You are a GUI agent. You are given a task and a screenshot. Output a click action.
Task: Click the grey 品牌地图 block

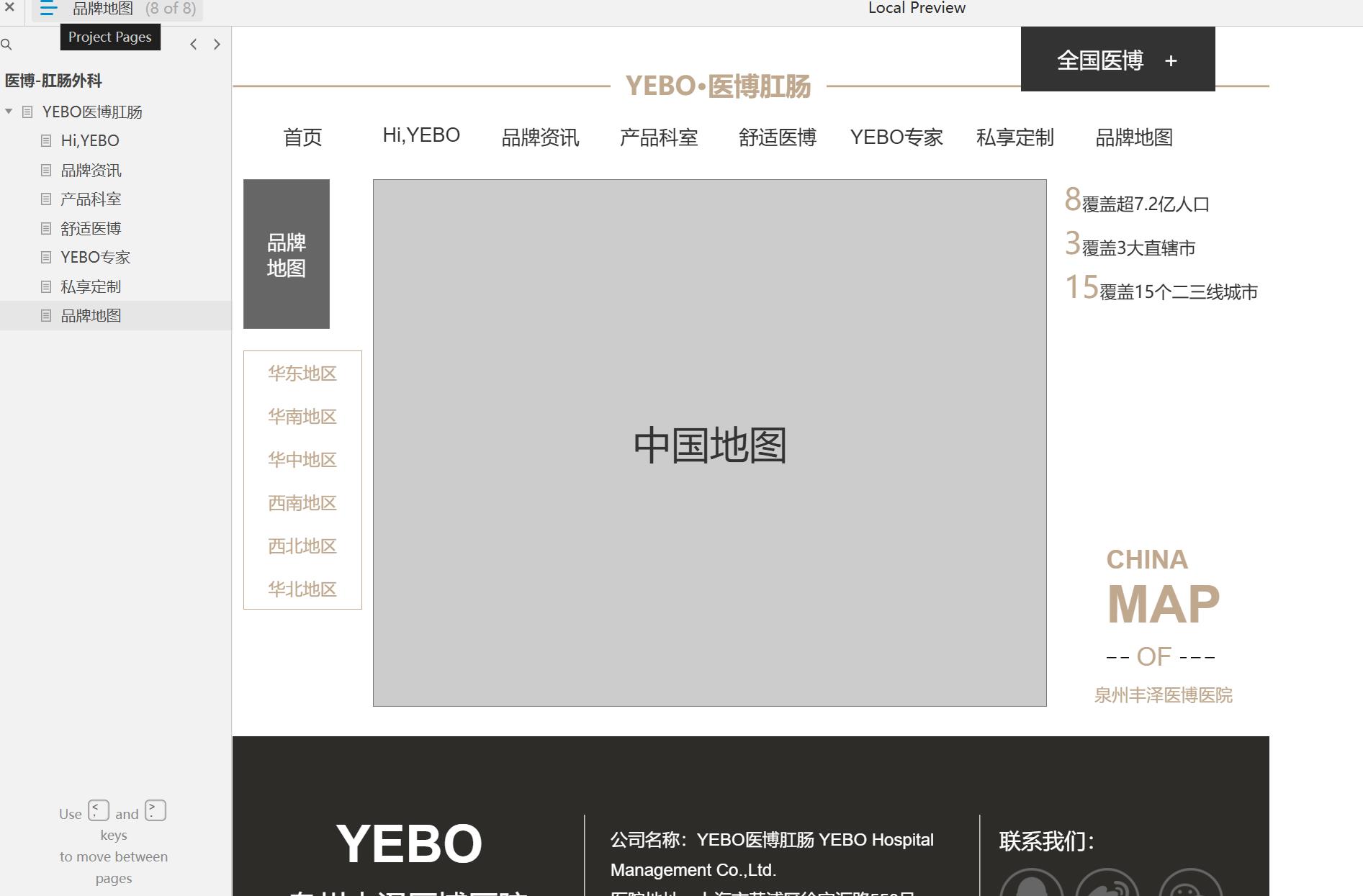point(287,254)
